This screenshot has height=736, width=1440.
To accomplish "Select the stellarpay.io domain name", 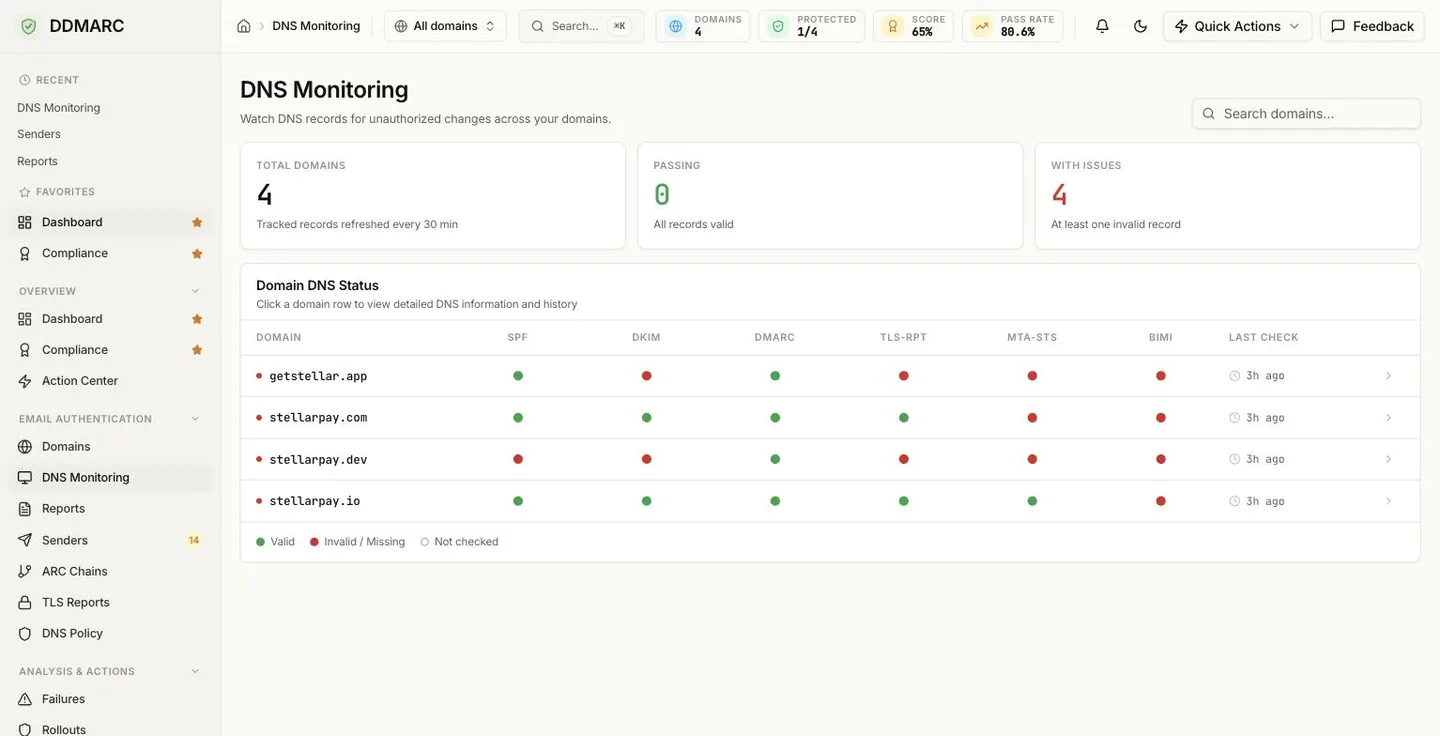I will click(x=315, y=501).
